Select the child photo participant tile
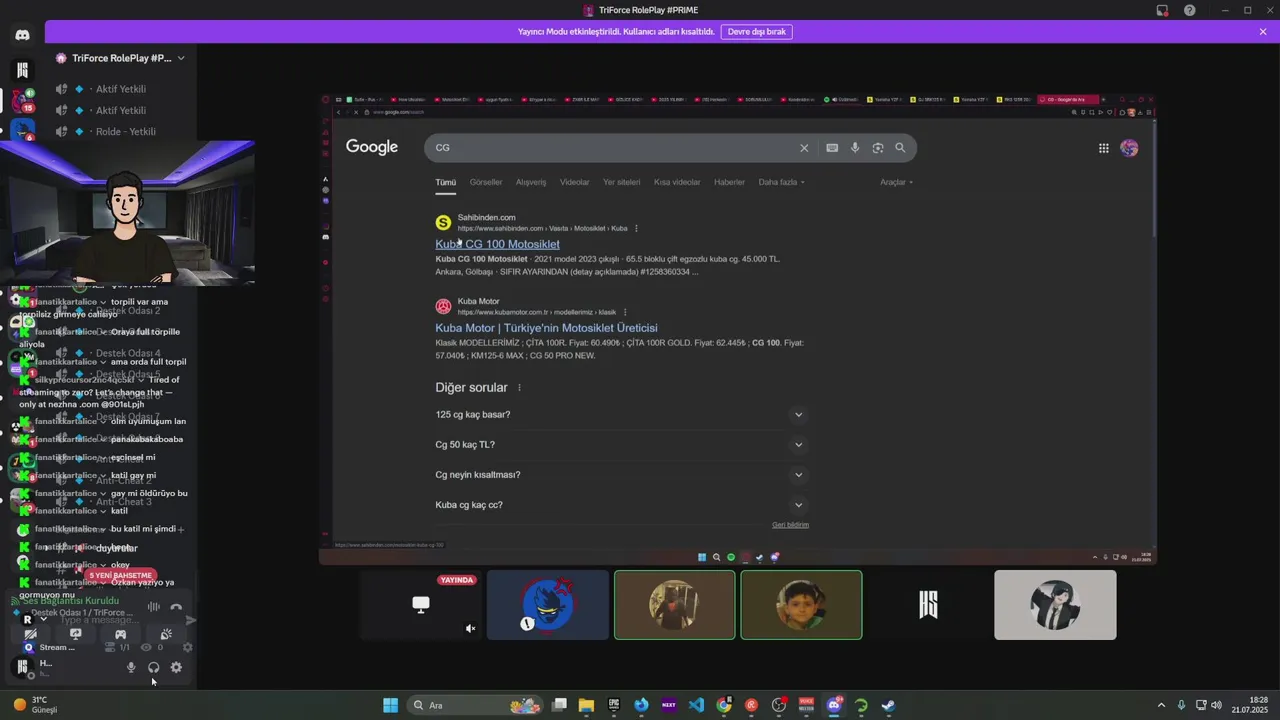The height and width of the screenshot is (720, 1280). point(801,605)
